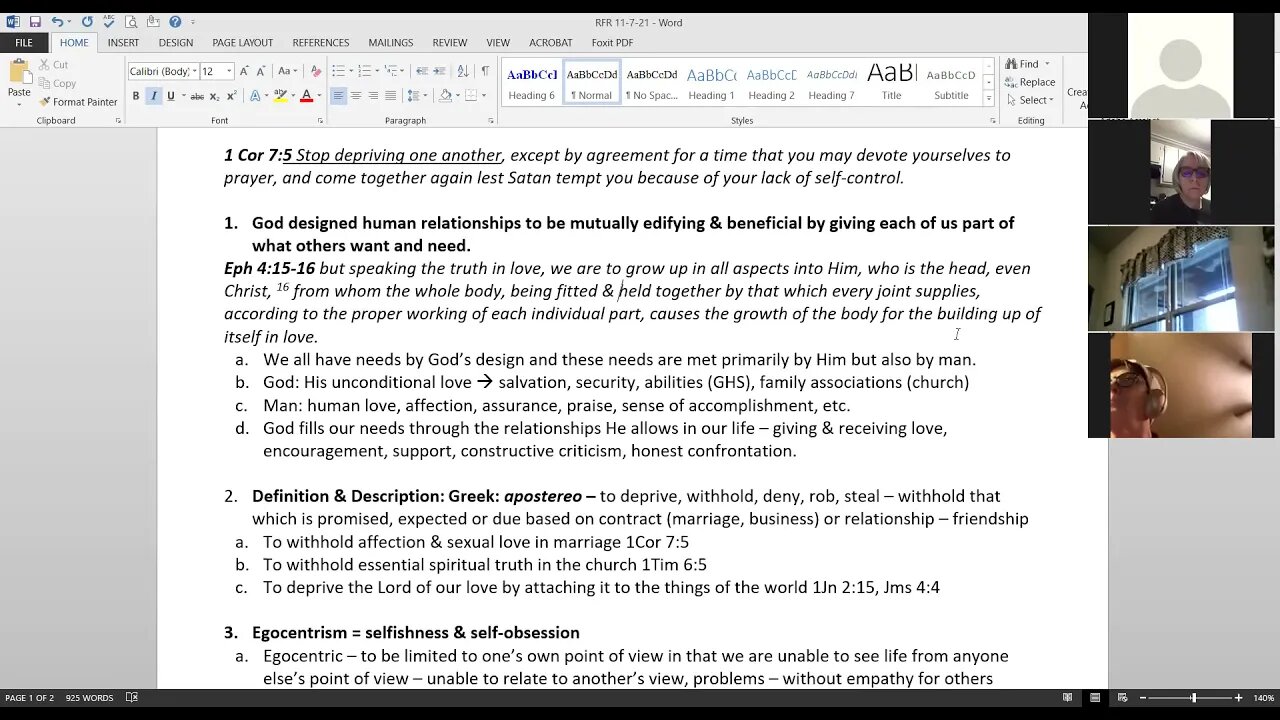Toggle Bold formatting
This screenshot has height=720, width=1280.
click(x=136, y=96)
